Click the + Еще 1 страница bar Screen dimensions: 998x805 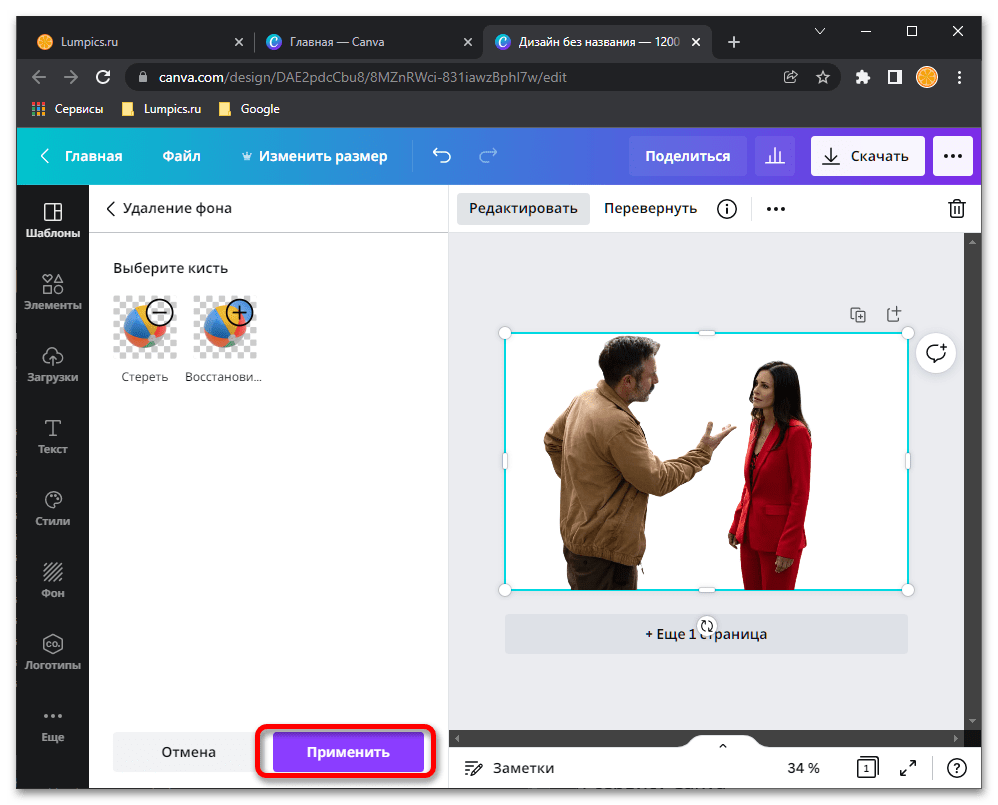tap(706, 634)
